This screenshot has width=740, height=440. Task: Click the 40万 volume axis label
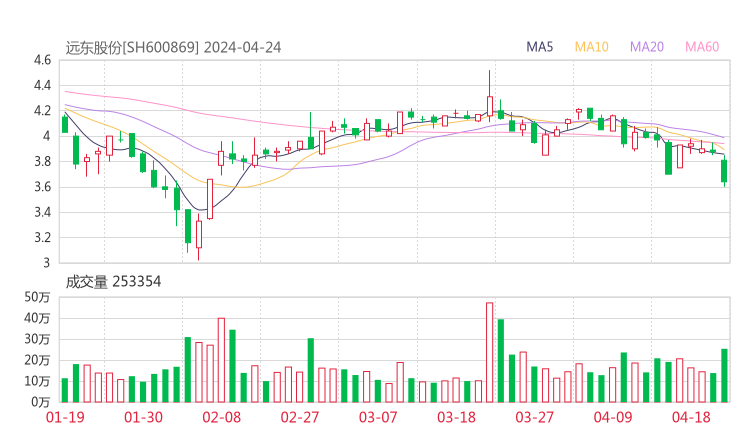[37, 318]
